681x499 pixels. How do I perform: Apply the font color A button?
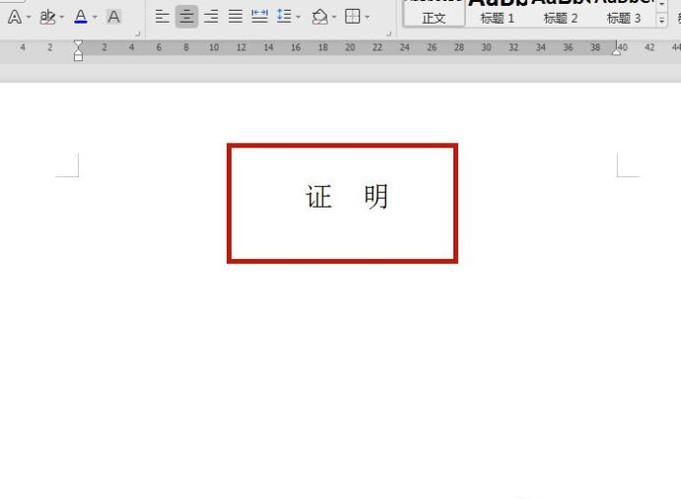(x=81, y=17)
